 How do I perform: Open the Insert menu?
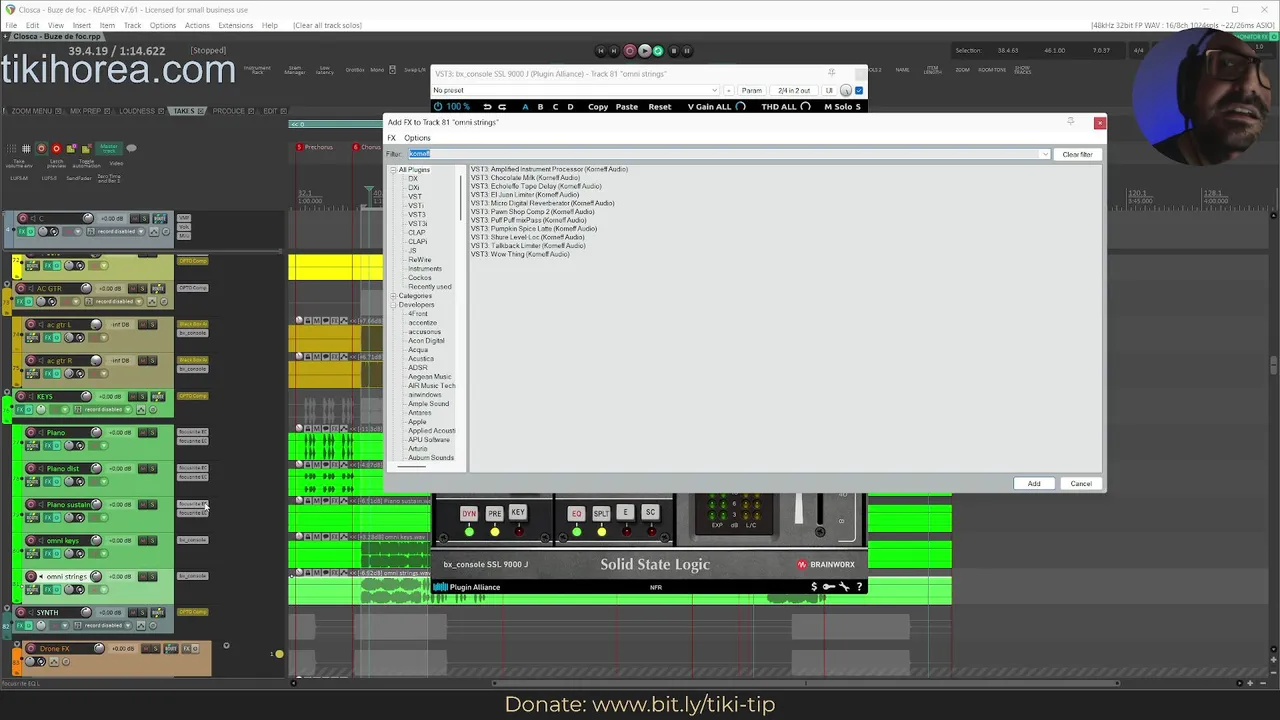tap(82, 25)
